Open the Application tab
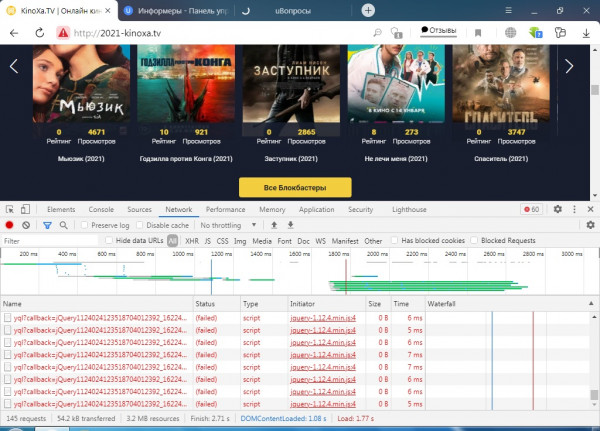The image size is (600, 431). pos(316,209)
